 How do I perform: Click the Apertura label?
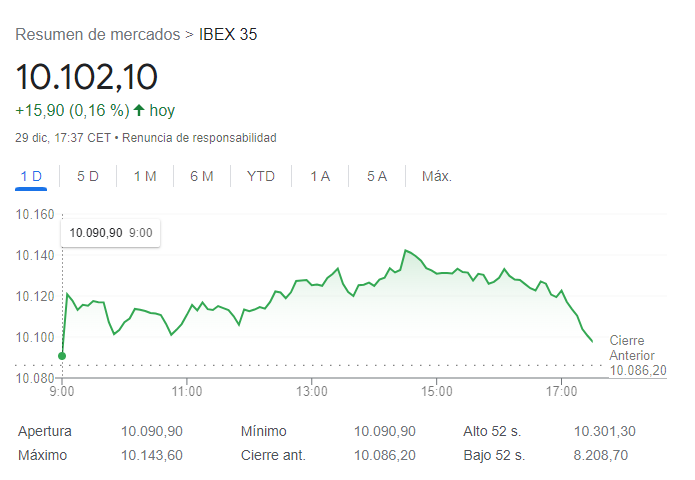[45, 431]
